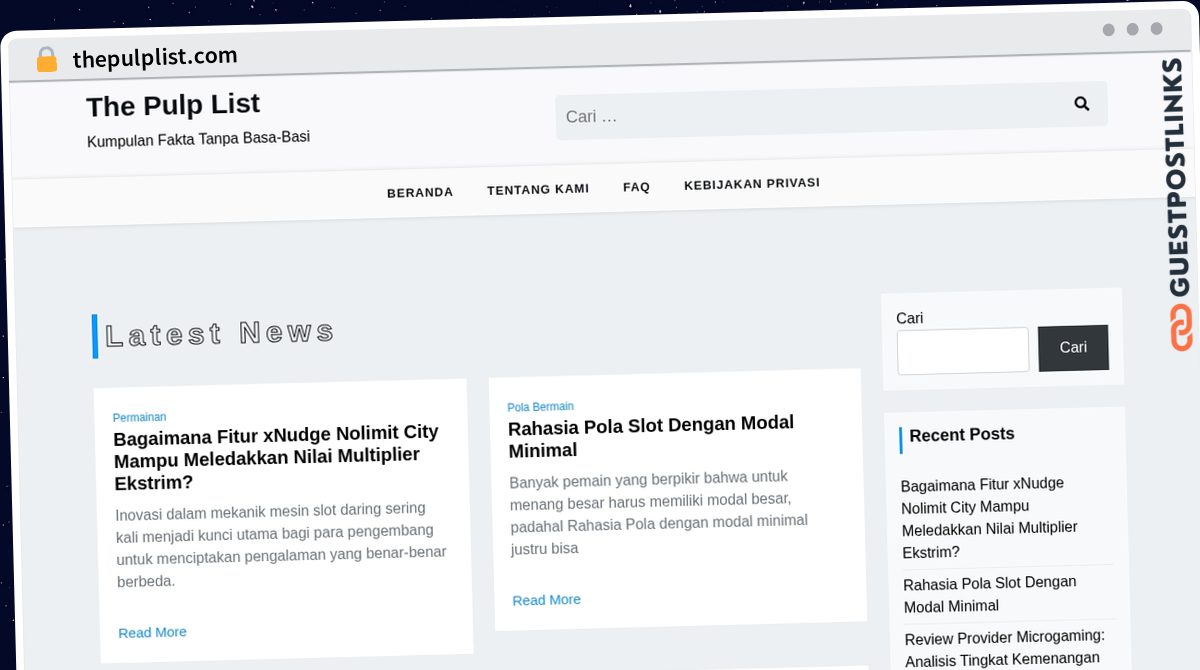Click The Pulp List site title

tap(173, 105)
